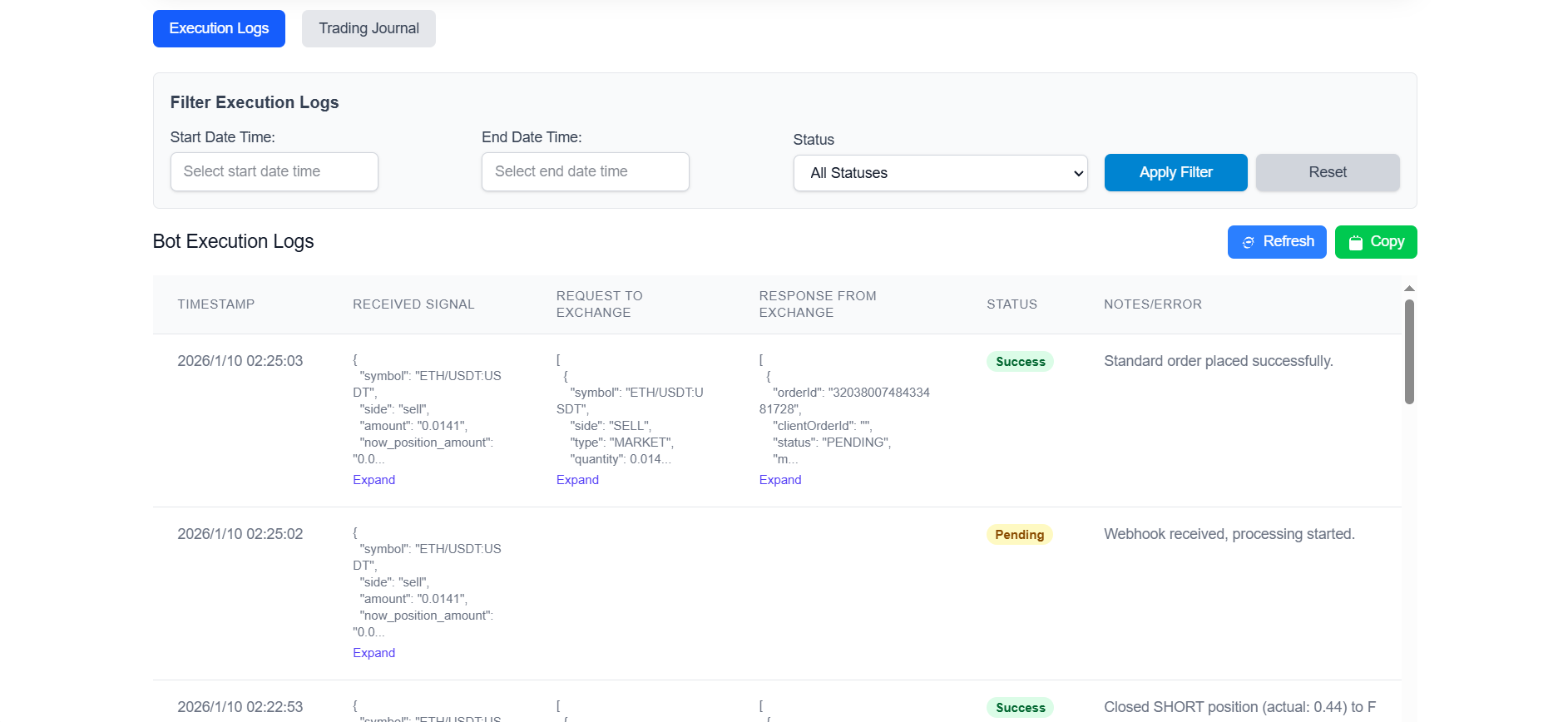The width and height of the screenshot is (1568, 722).
Task: Open the Status dropdown showing All Statuses
Action: click(940, 173)
